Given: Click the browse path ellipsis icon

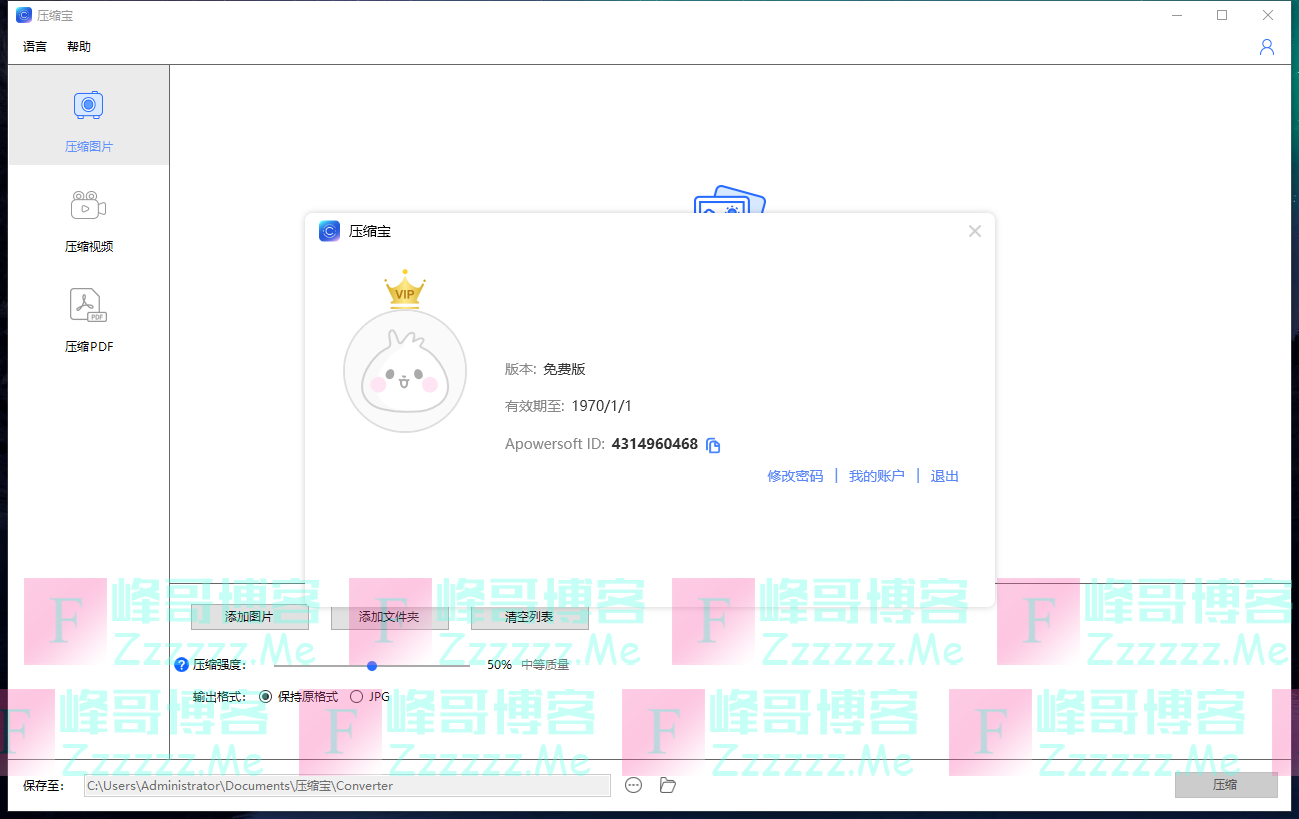Looking at the screenshot, I should click(633, 786).
